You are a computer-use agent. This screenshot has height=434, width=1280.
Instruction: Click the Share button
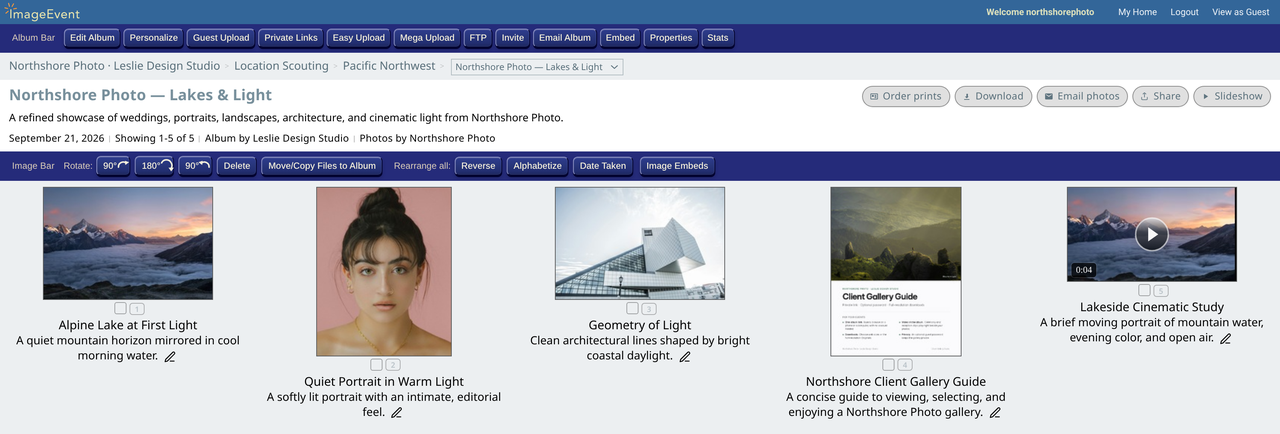[1160, 96]
